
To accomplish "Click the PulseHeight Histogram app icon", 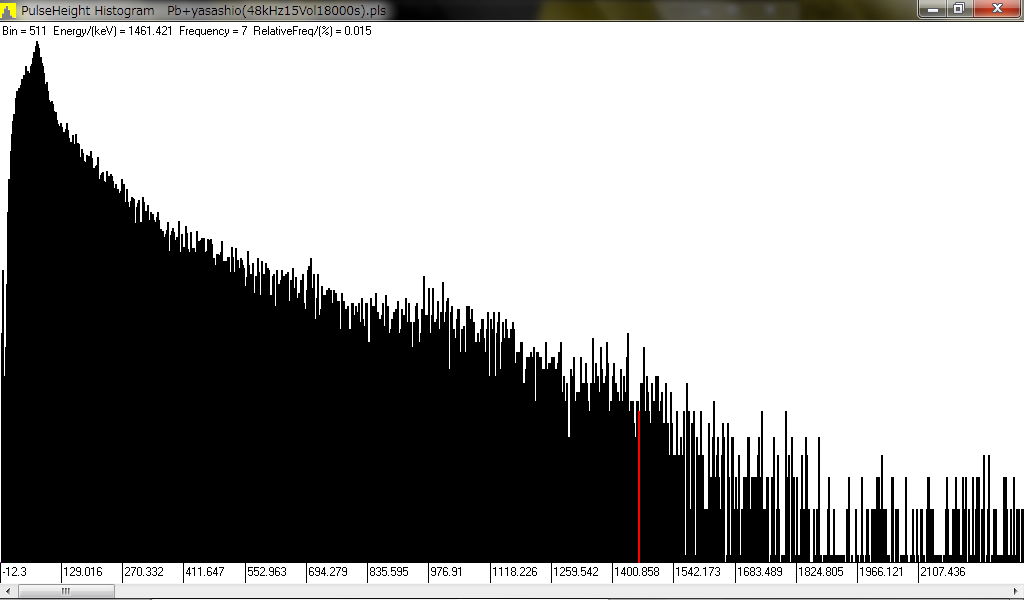I will pos(9,10).
